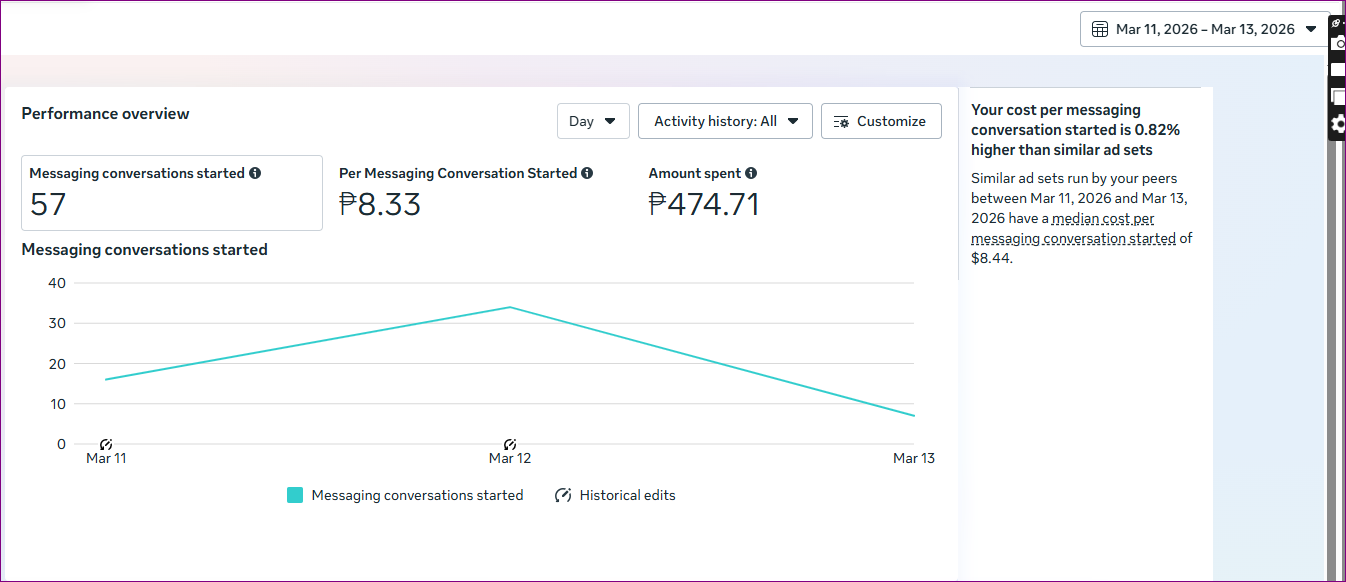Click the chart line peak at Mar 12
Screen dimensions: 1346x582
[510, 307]
